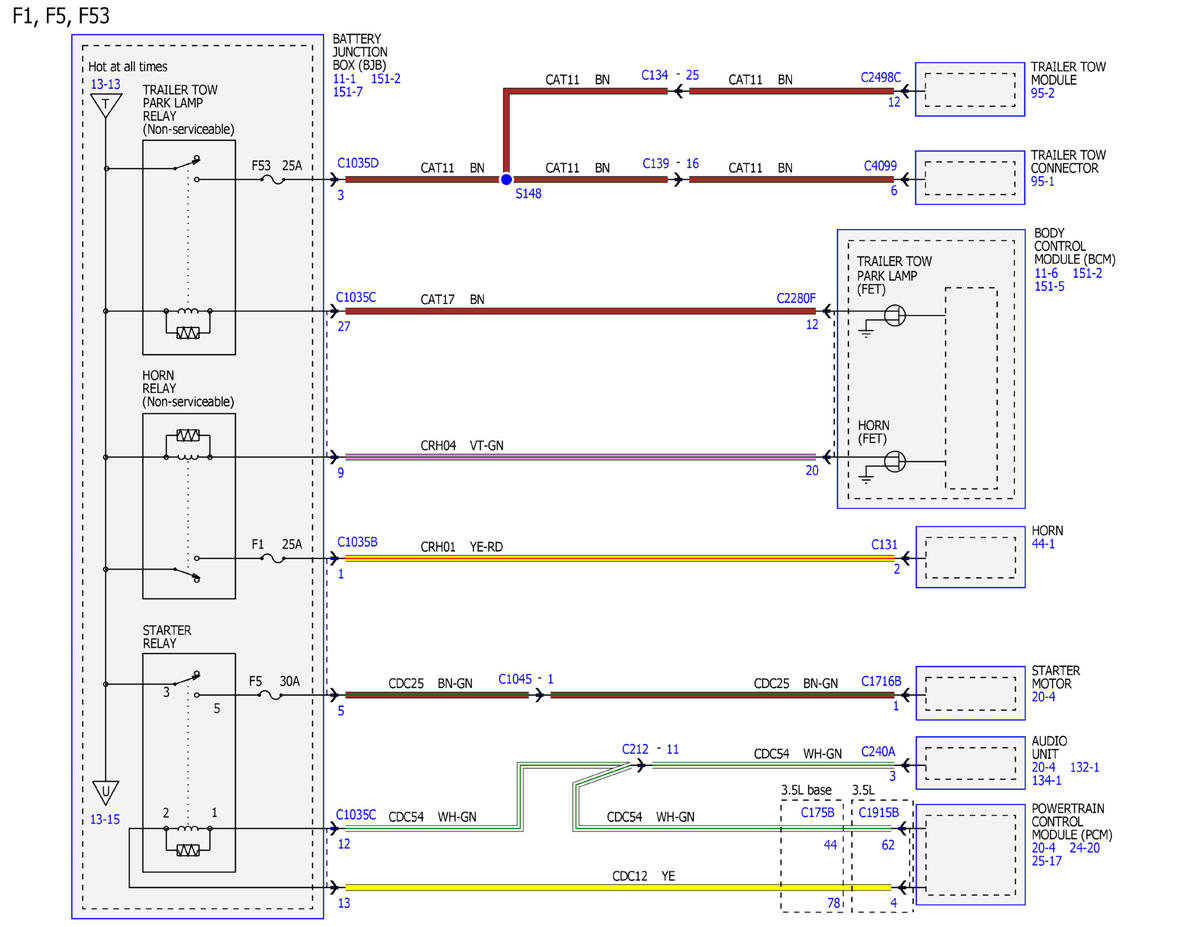The height and width of the screenshot is (927, 1200).
Task: Click the C175B connector label
Action: pos(816,813)
